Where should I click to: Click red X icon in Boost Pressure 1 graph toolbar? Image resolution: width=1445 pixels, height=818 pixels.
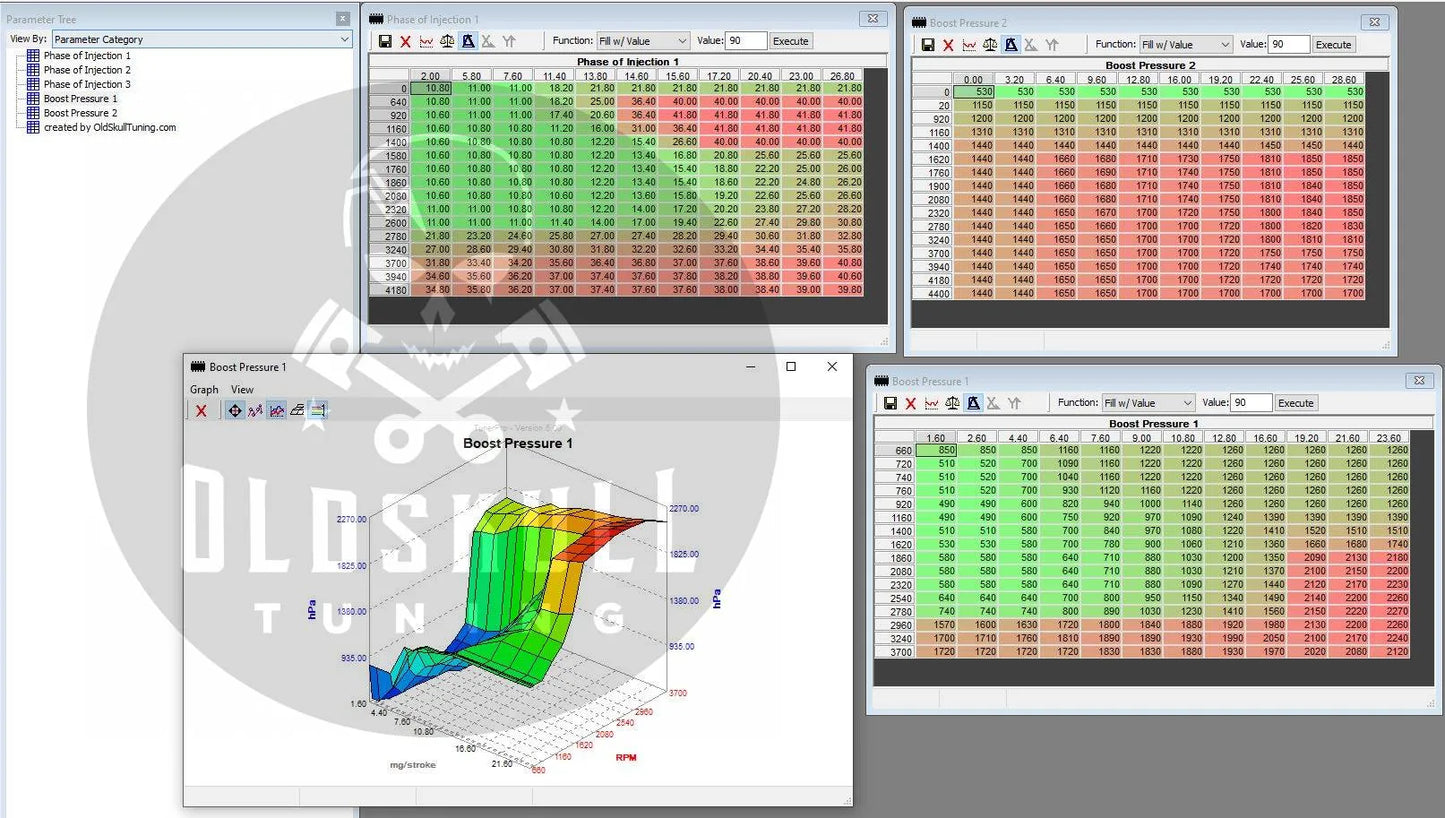coord(201,410)
